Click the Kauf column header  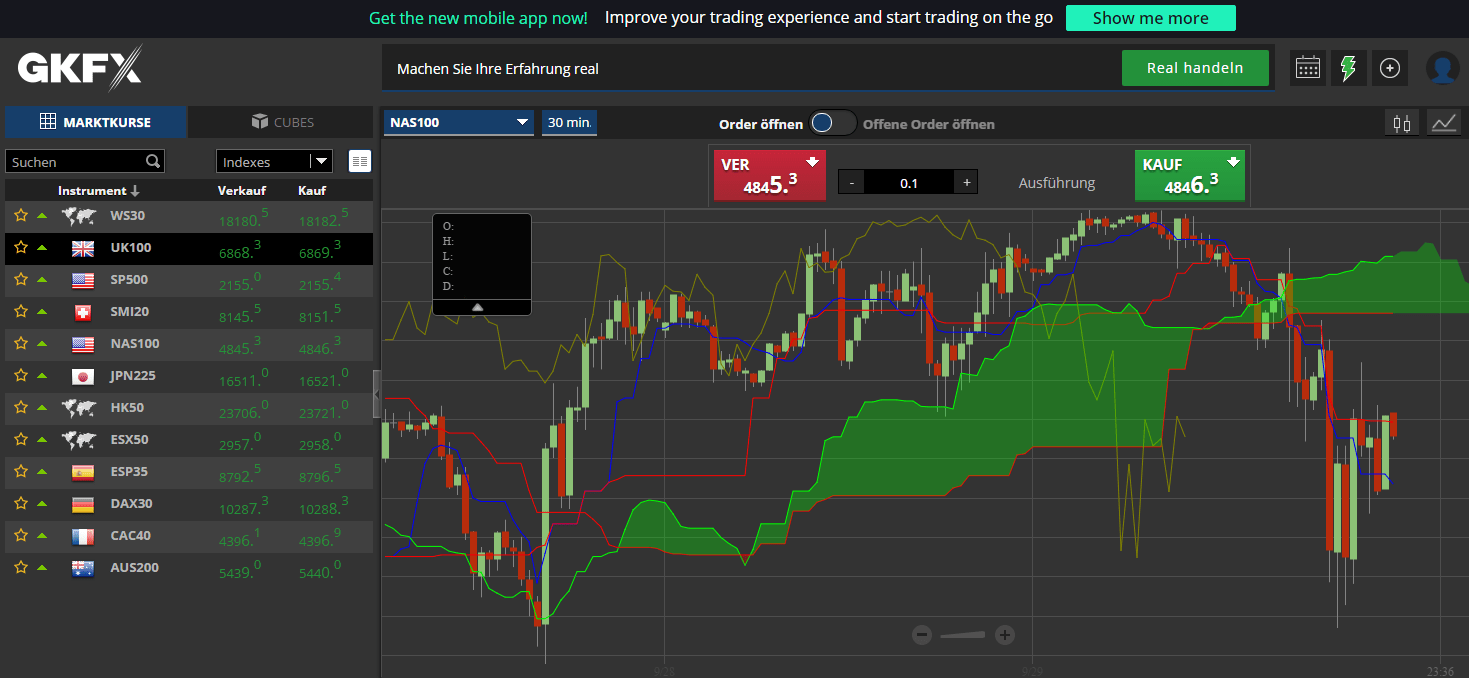312,190
